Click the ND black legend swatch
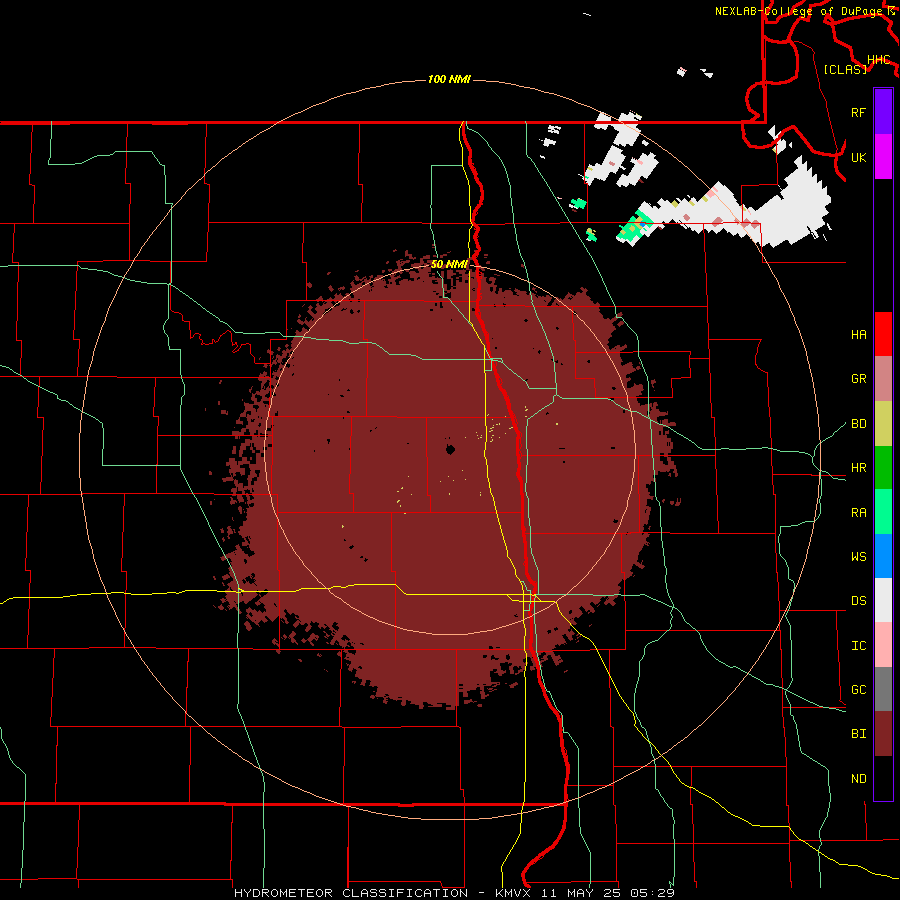This screenshot has width=900, height=900. (883, 778)
